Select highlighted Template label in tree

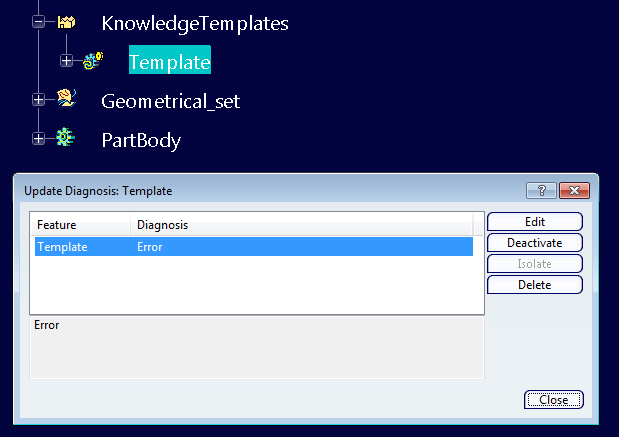[170, 60]
